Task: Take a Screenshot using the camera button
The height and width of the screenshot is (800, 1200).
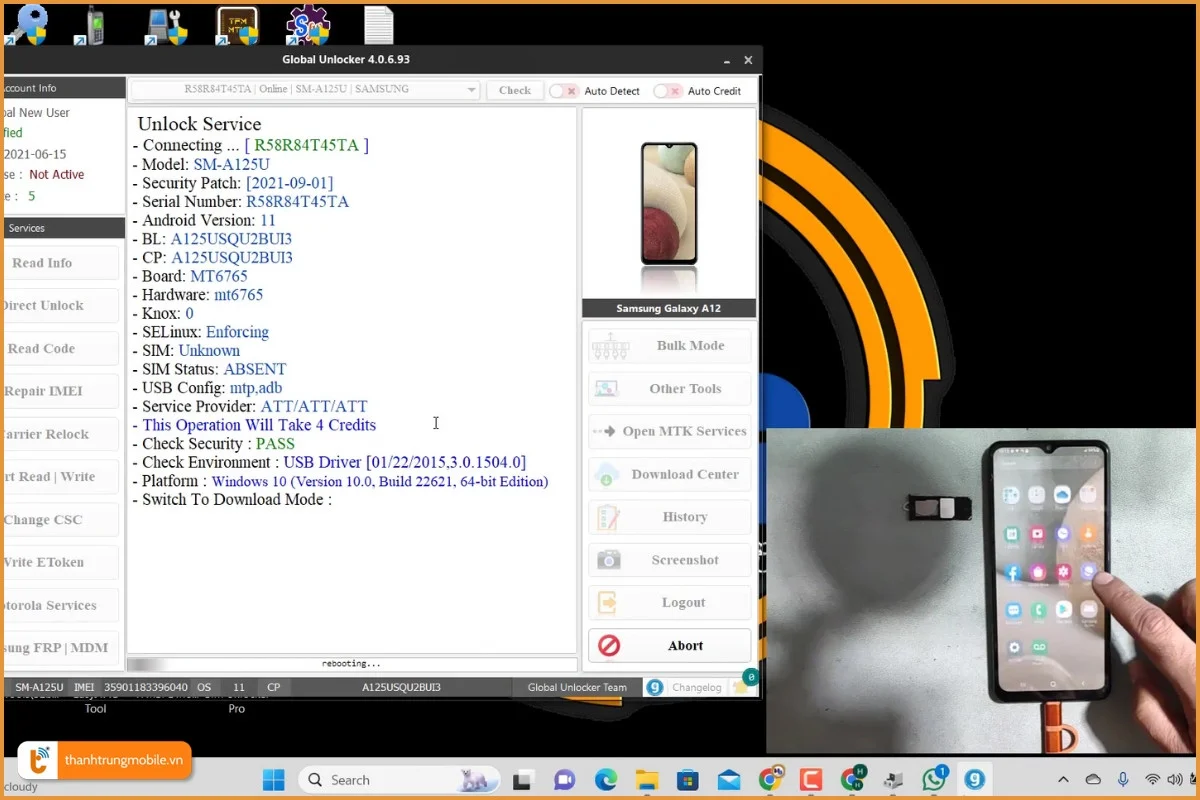Action: pos(669,560)
